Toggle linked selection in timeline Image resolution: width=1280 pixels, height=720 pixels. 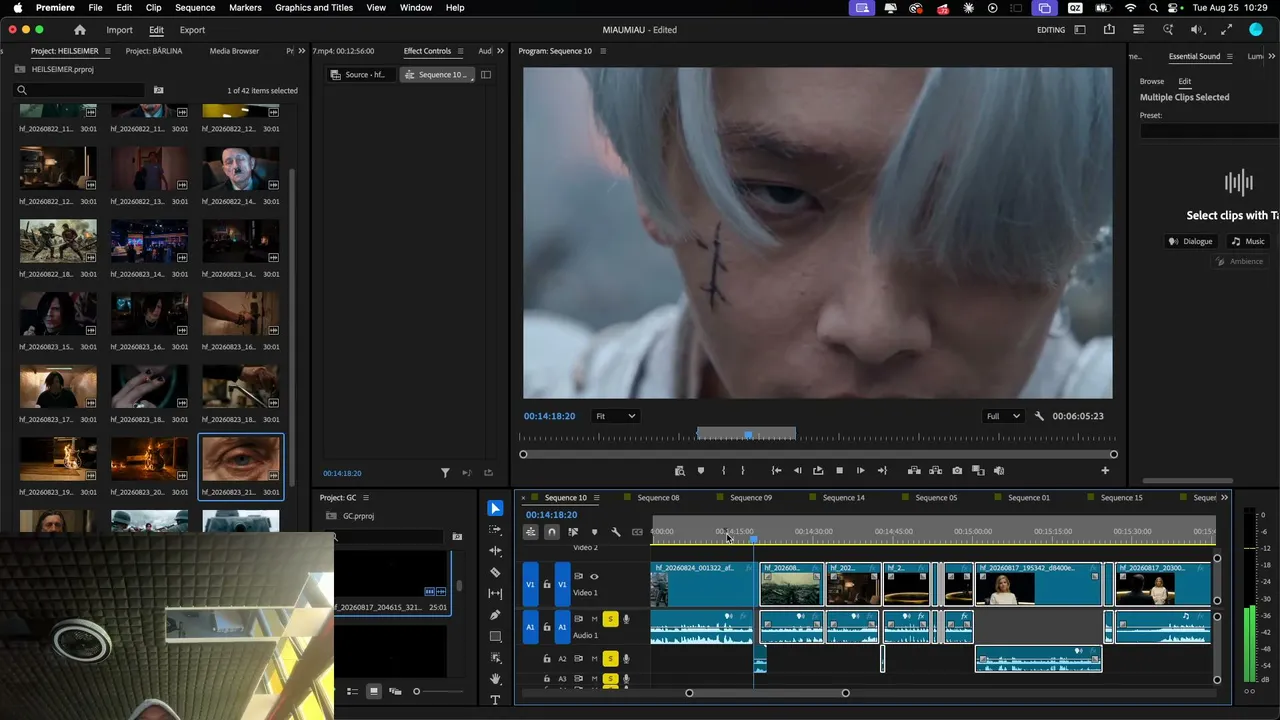coord(573,532)
